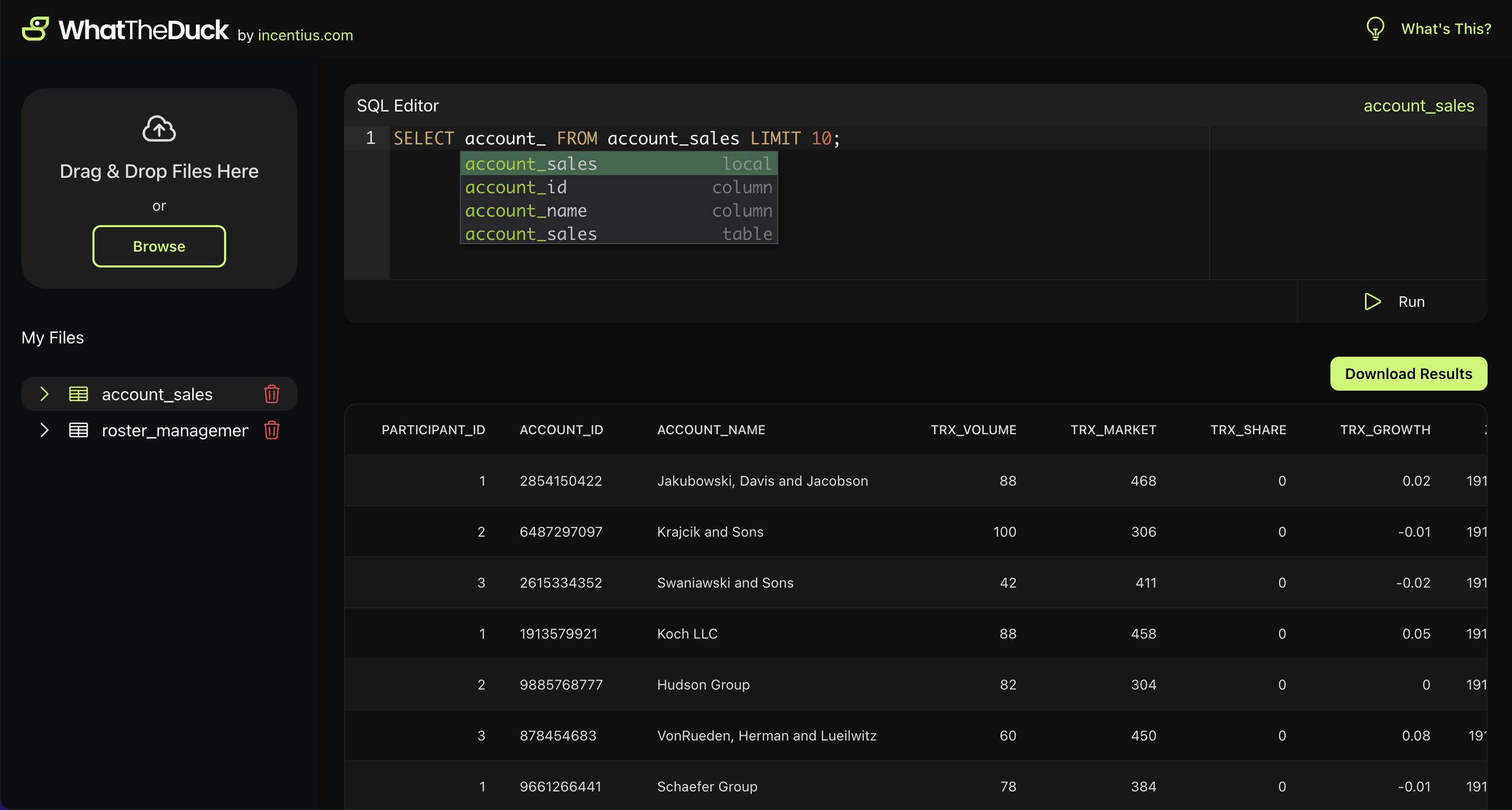The image size is (1512, 810).
Task: Click the ACCOUNT_NAME column header
Action: click(711, 429)
